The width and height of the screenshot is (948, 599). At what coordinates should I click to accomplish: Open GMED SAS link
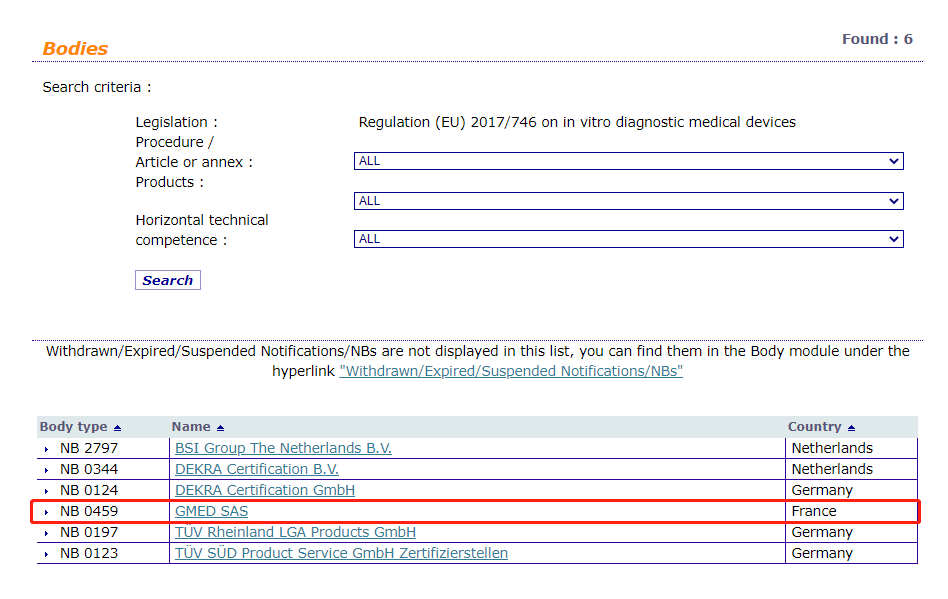tap(211, 511)
